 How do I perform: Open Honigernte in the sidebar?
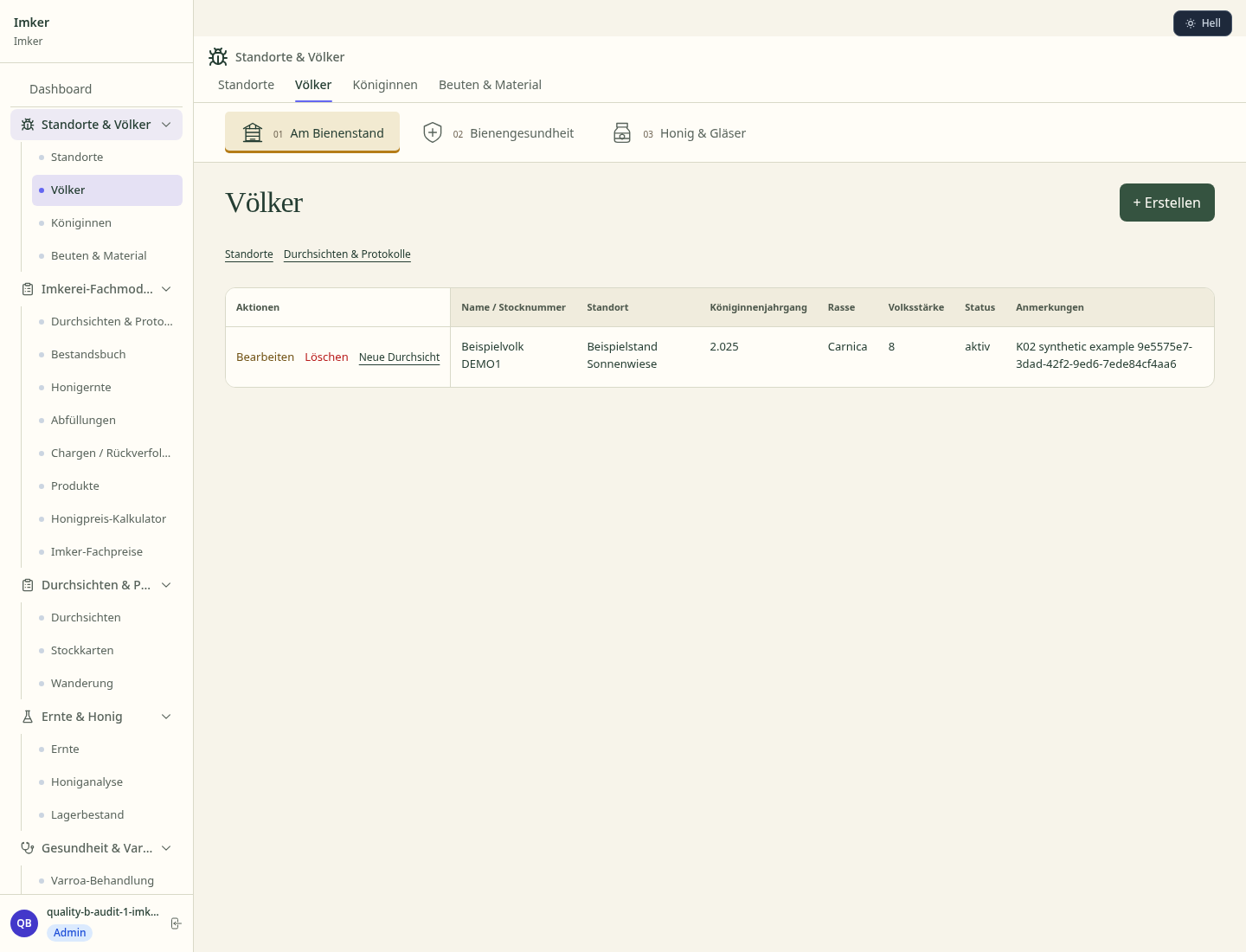pos(107,388)
